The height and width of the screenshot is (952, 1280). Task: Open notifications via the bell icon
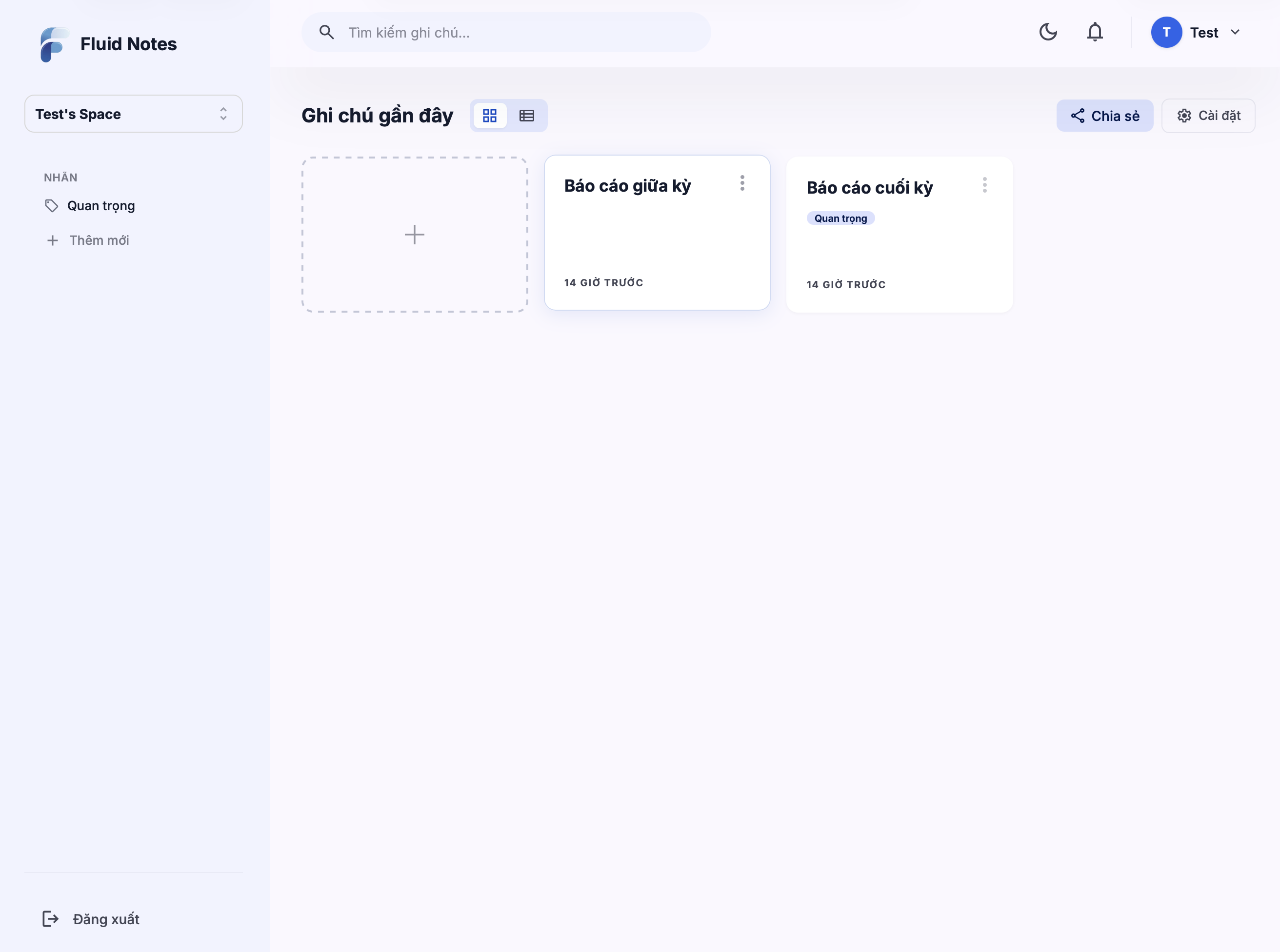click(1095, 32)
